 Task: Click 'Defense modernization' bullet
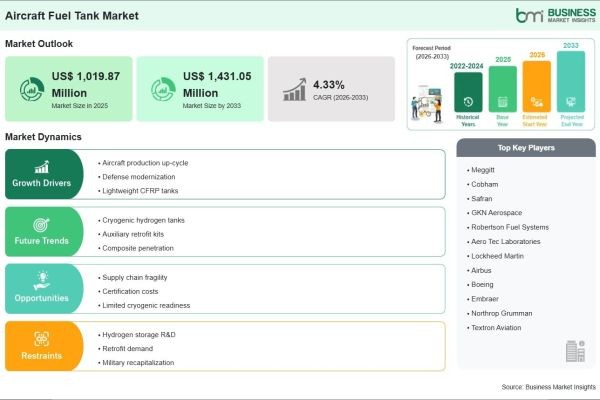pos(137,177)
